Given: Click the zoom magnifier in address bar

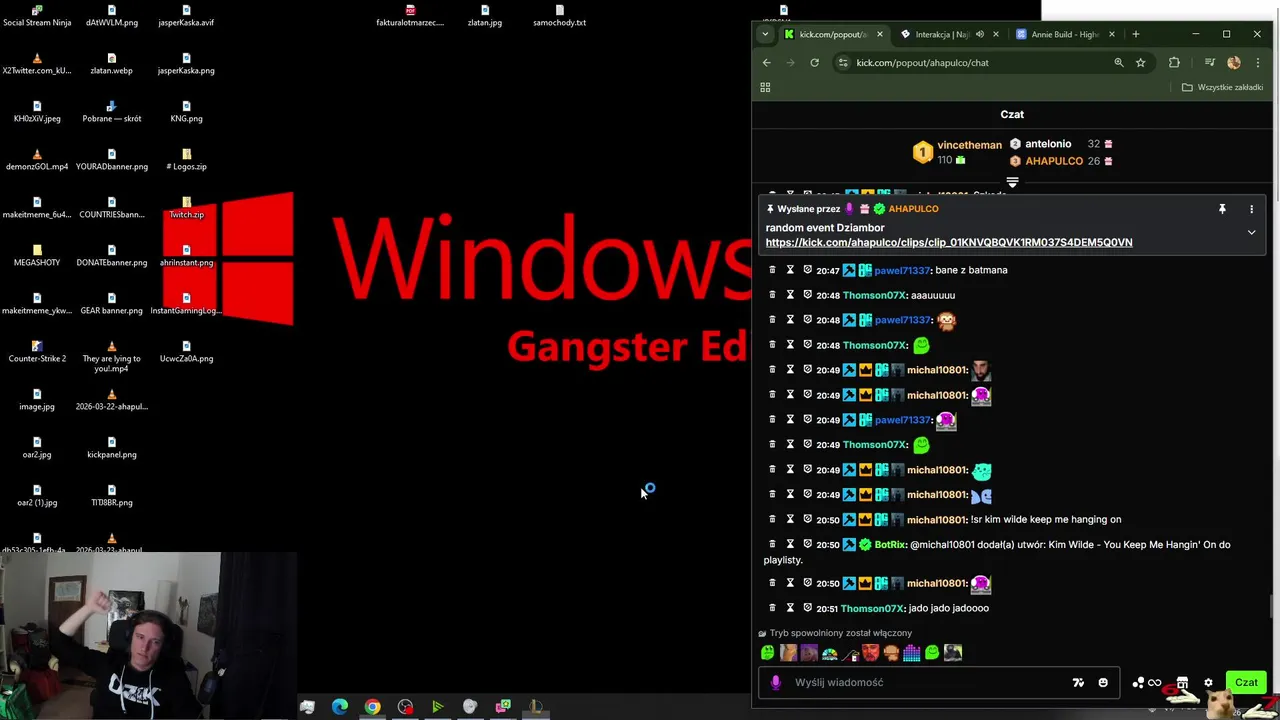Looking at the screenshot, I should point(1119,62).
